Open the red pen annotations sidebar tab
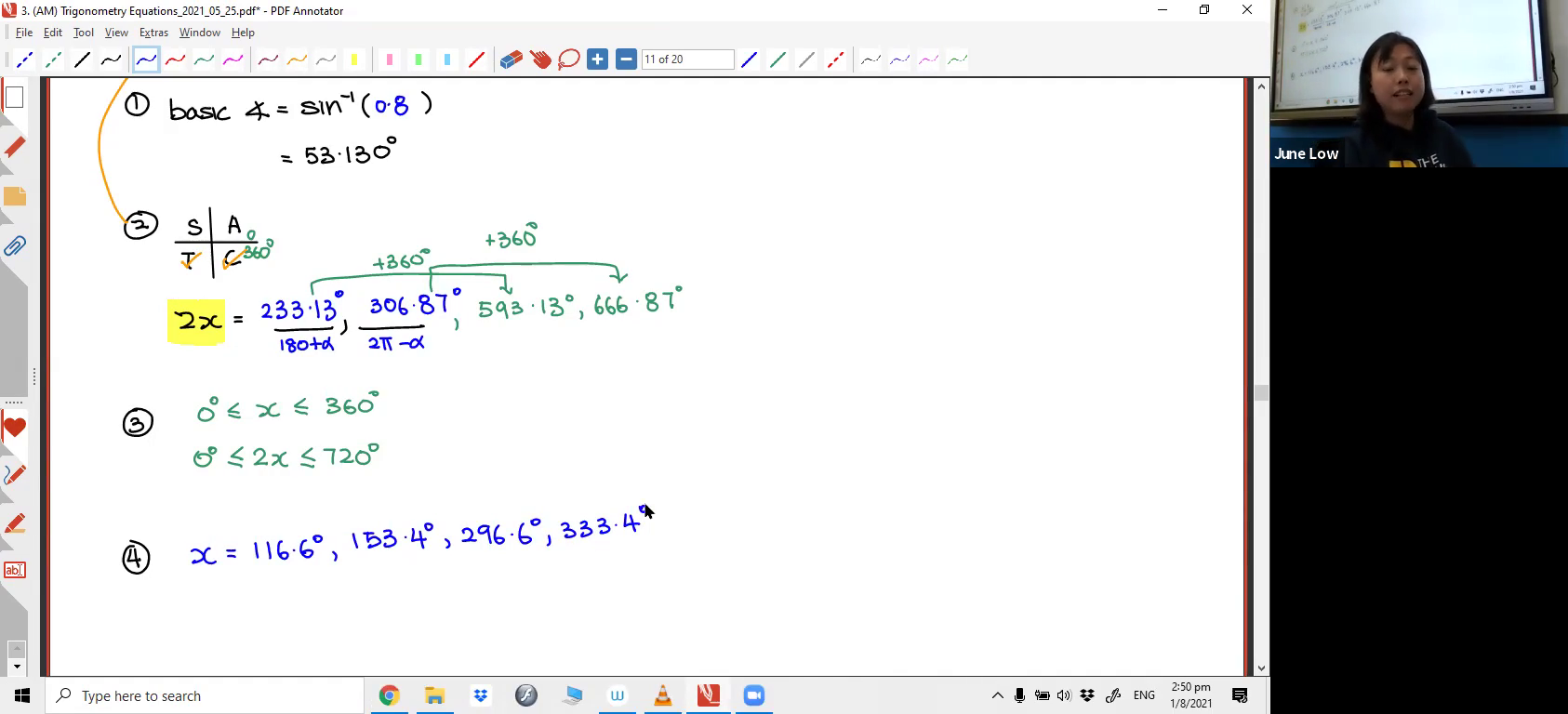 [14, 147]
